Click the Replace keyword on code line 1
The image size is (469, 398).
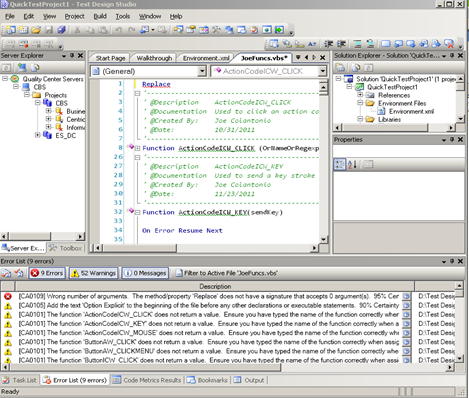[x=156, y=84]
